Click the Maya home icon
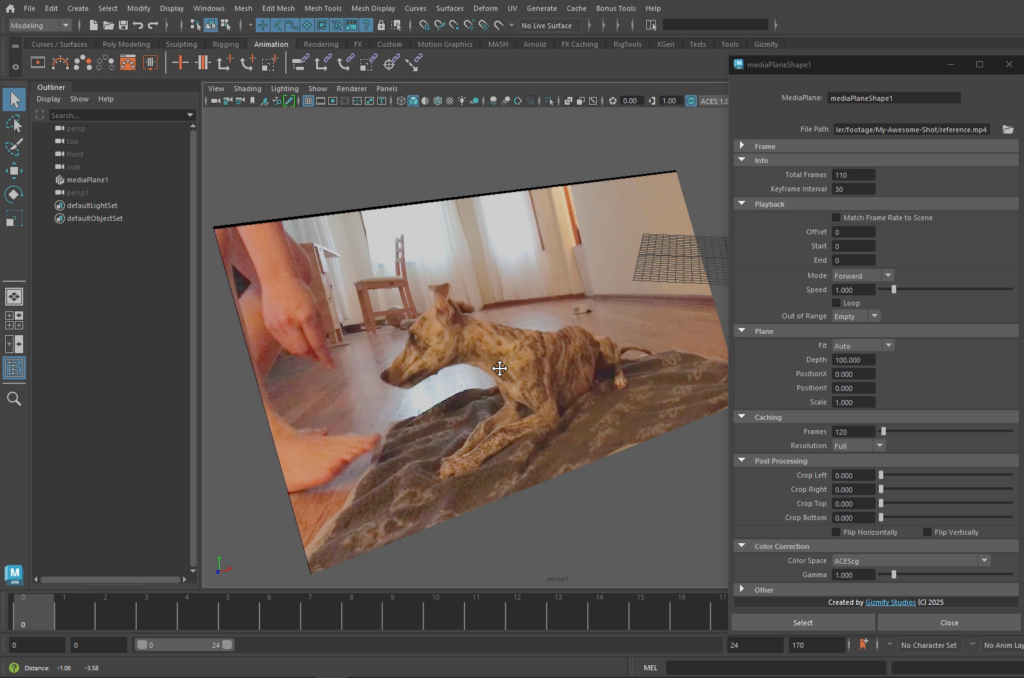Image resolution: width=1024 pixels, height=678 pixels. point(10,8)
